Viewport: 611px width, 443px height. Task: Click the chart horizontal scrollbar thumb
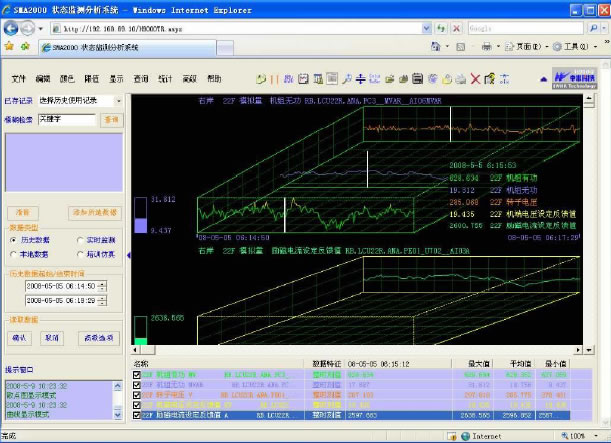tap(147, 350)
